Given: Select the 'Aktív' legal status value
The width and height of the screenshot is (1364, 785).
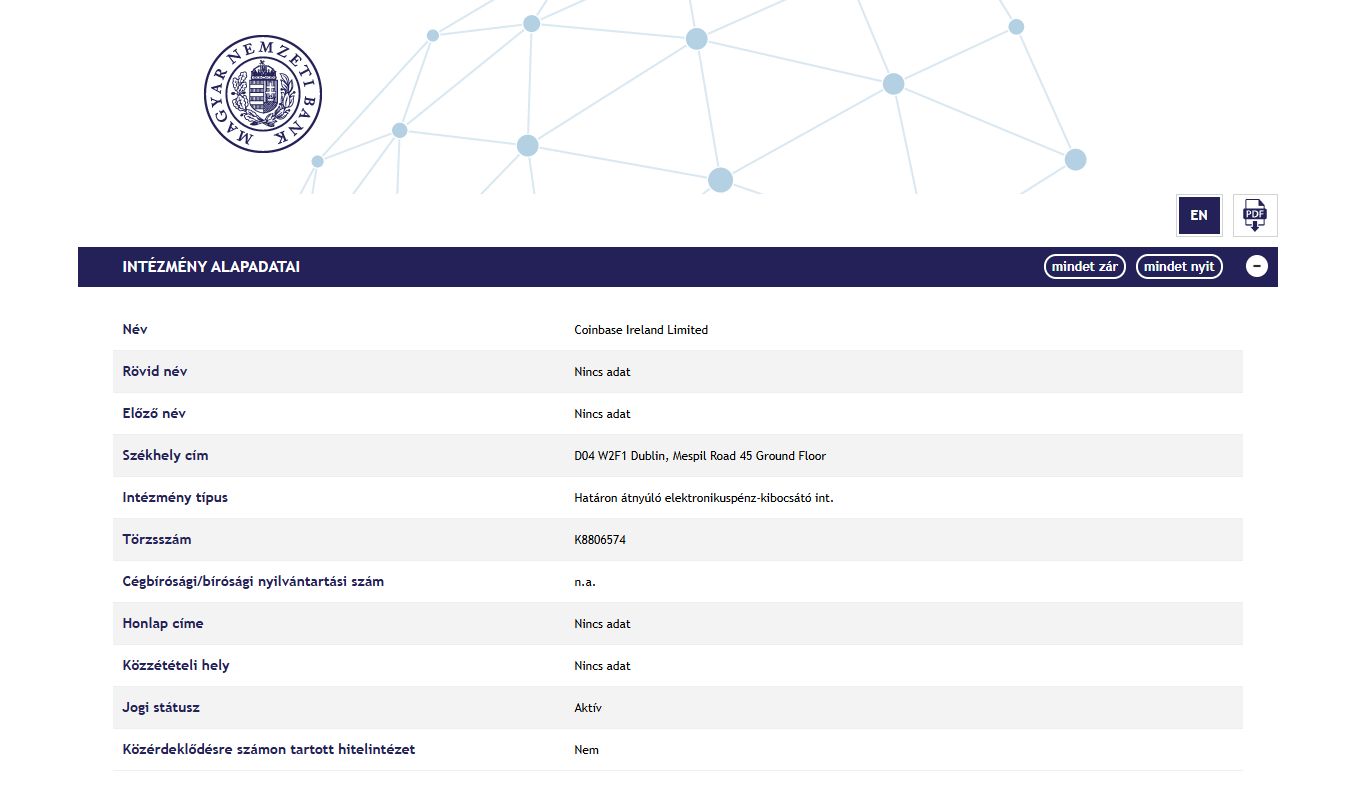Looking at the screenshot, I should click(588, 708).
